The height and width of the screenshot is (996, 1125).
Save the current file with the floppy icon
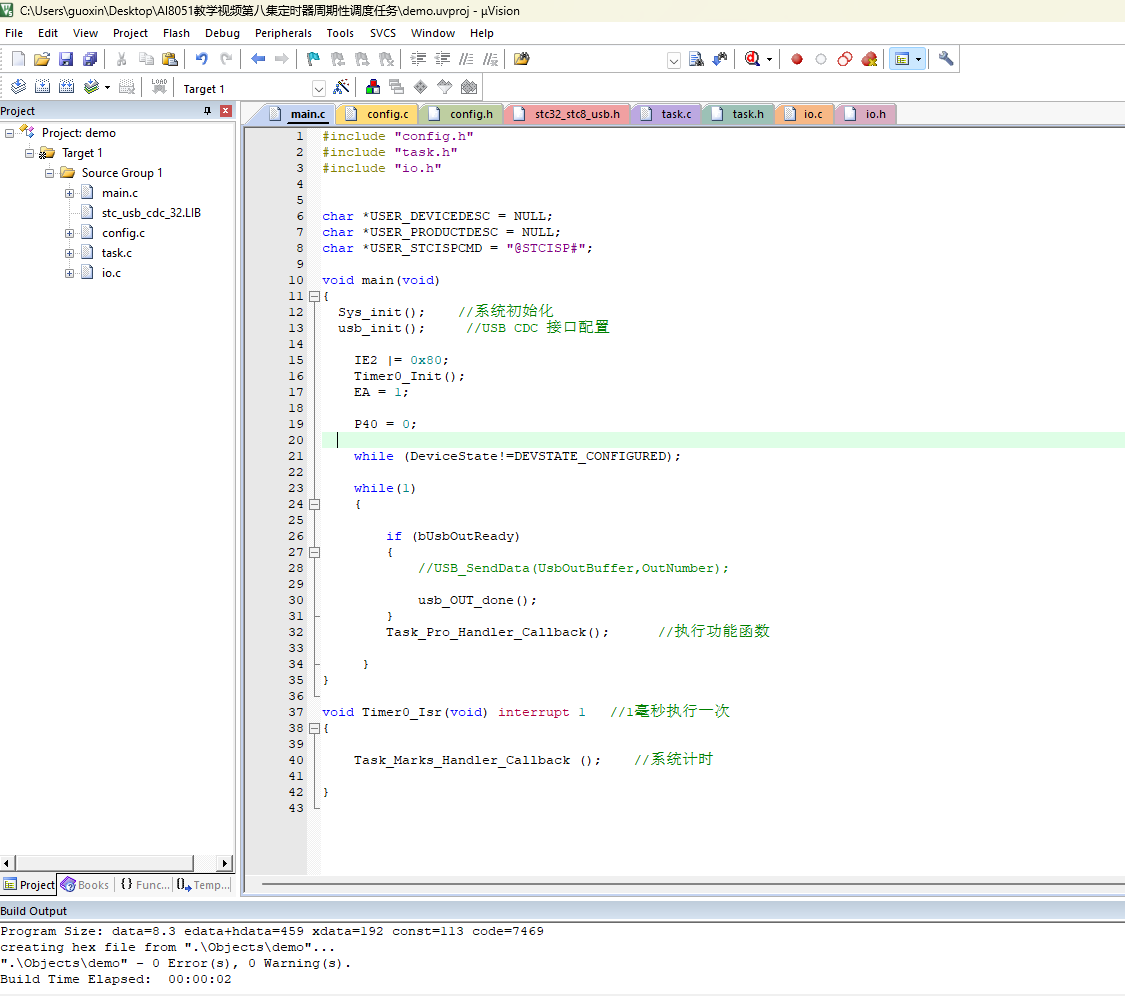[66, 59]
